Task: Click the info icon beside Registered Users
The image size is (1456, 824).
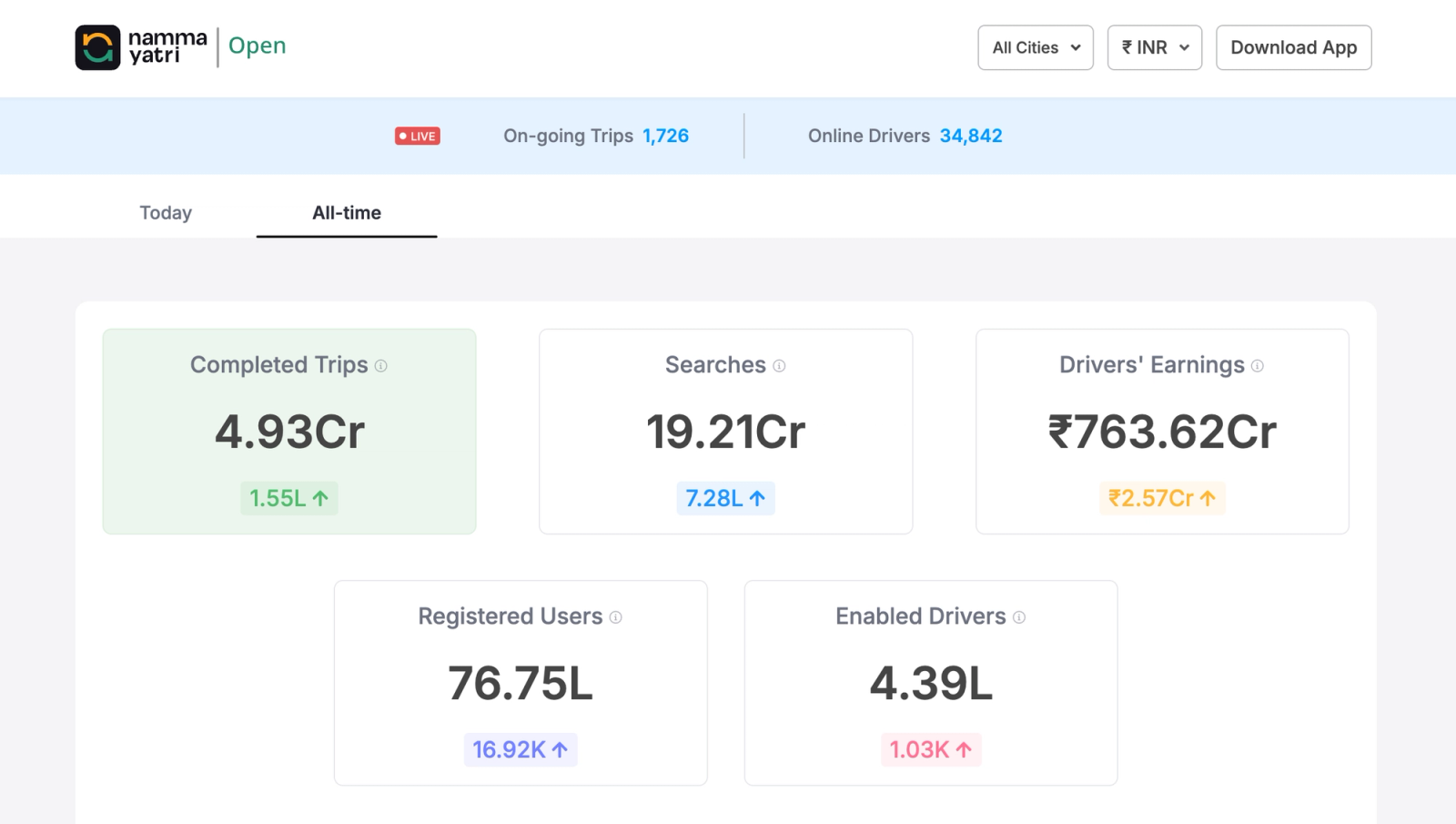Action: click(x=616, y=617)
